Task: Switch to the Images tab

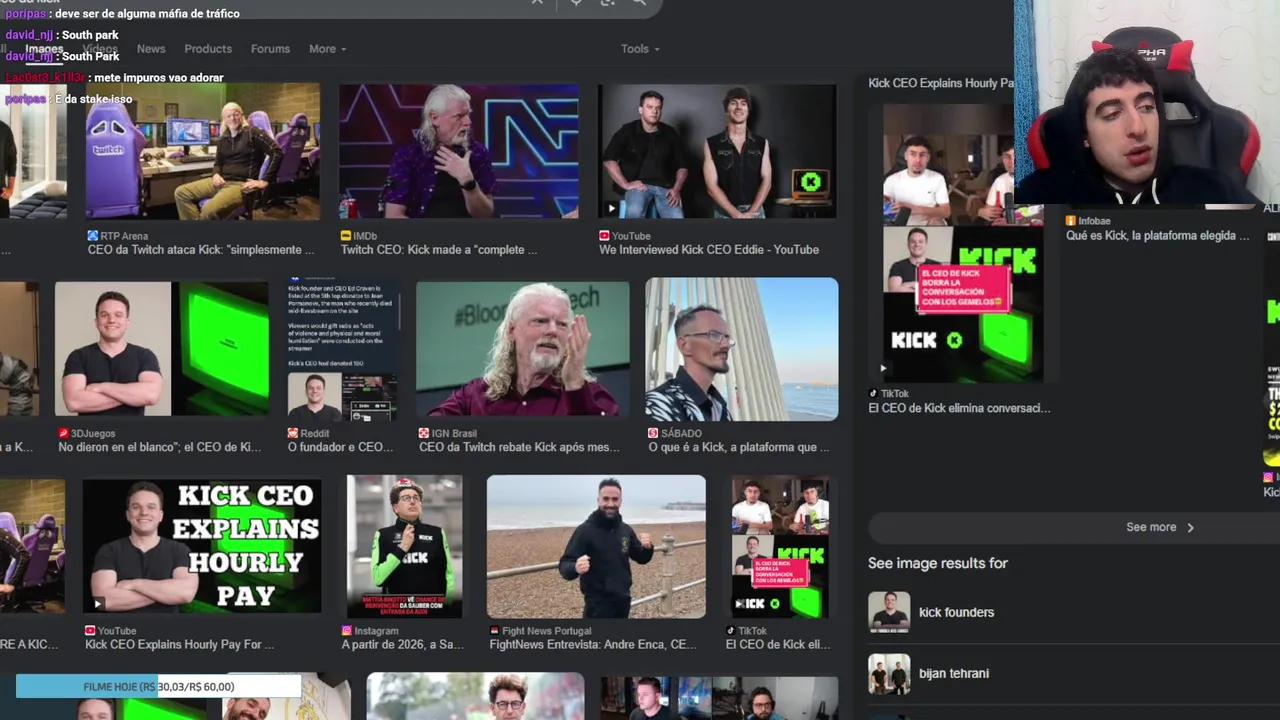Action: [44, 49]
